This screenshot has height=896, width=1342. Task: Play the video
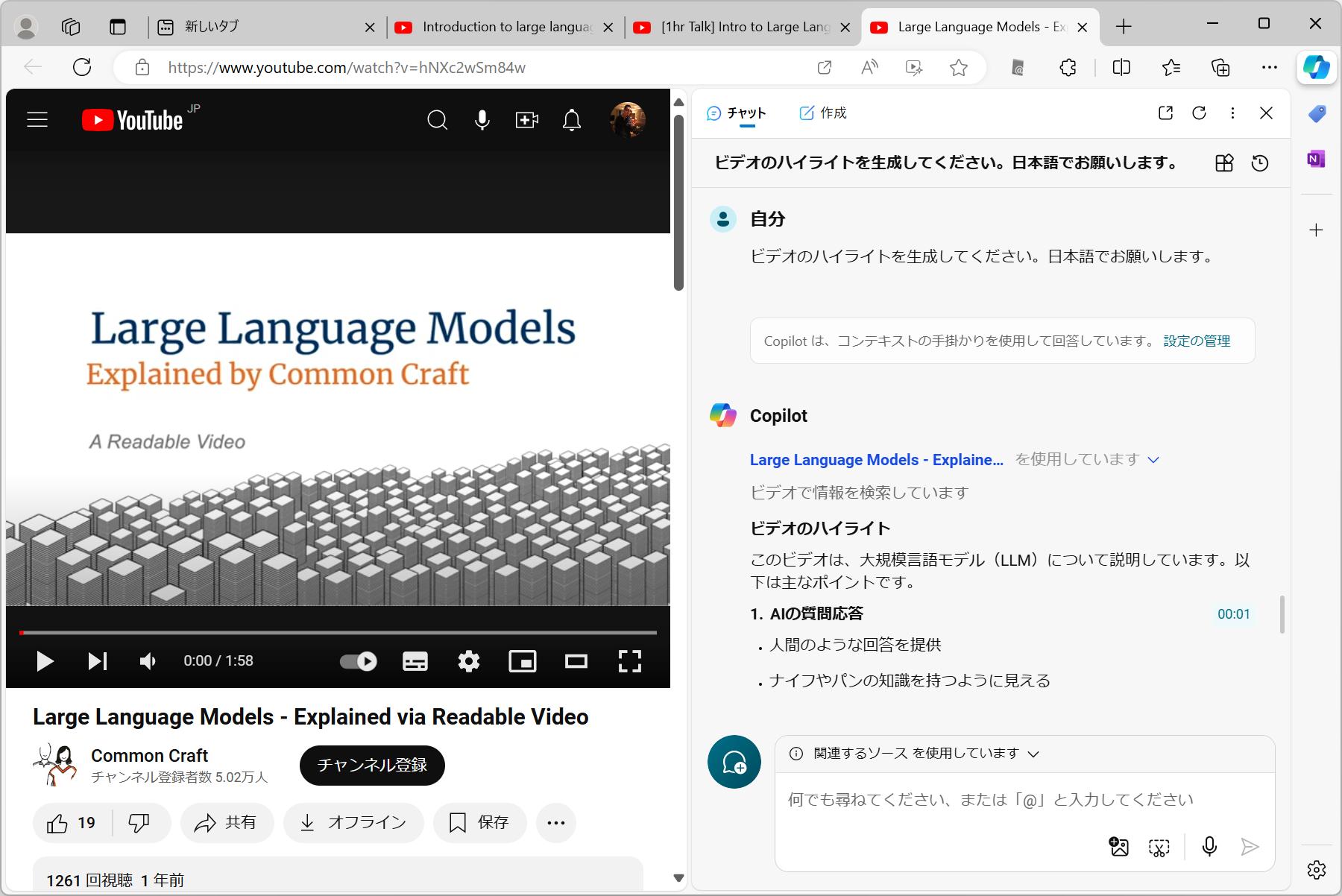(45, 661)
